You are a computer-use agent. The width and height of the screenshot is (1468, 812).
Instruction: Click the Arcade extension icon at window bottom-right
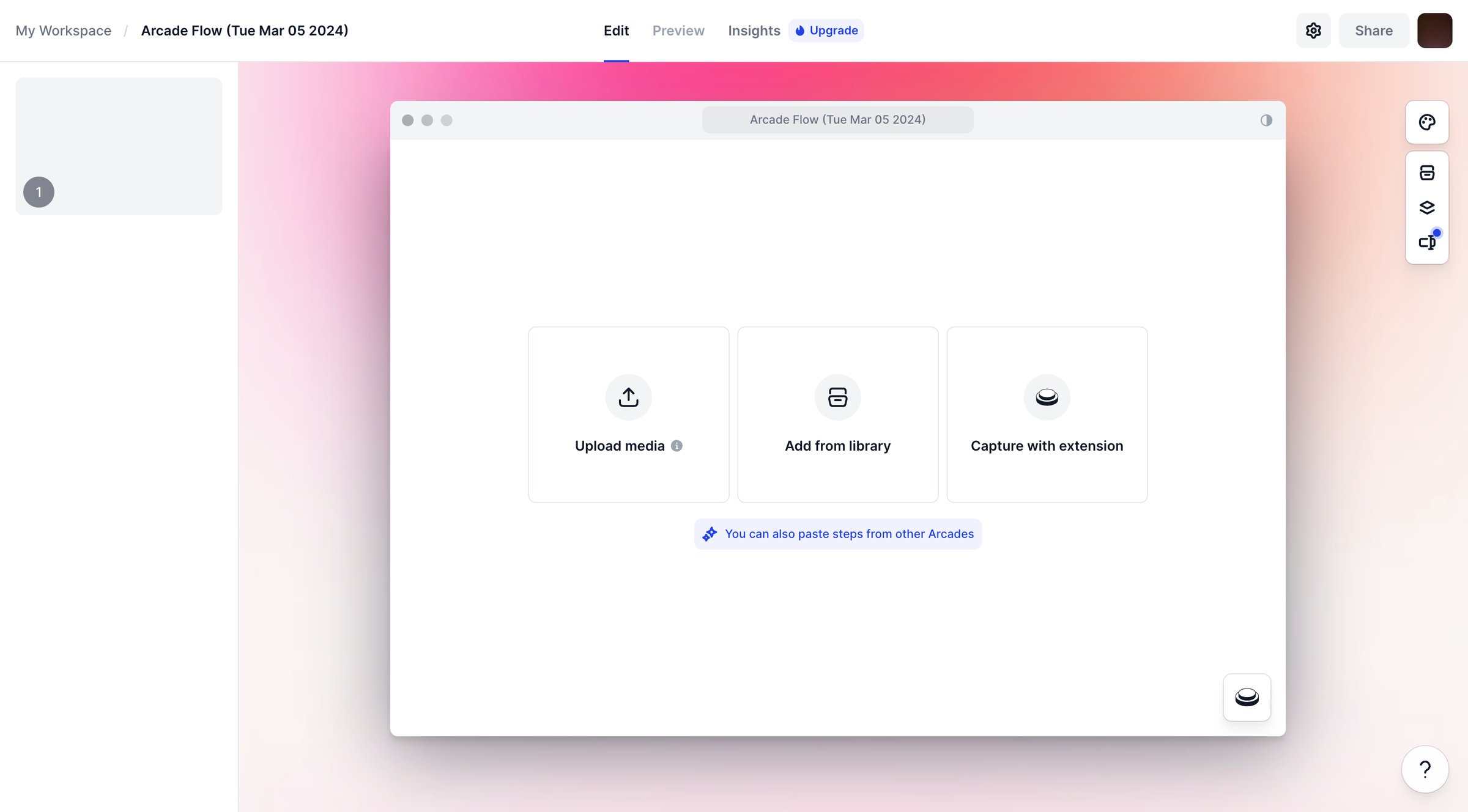1247,697
